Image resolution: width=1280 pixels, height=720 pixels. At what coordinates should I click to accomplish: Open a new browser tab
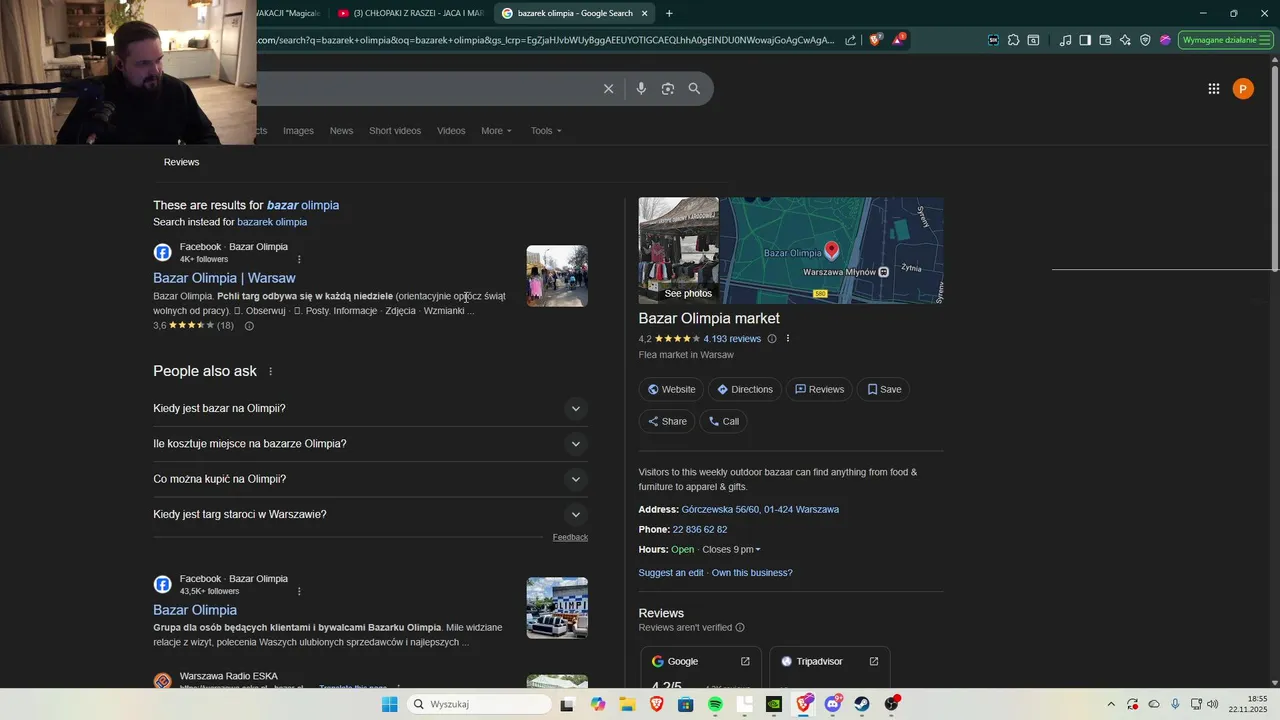pyautogui.click(x=669, y=13)
